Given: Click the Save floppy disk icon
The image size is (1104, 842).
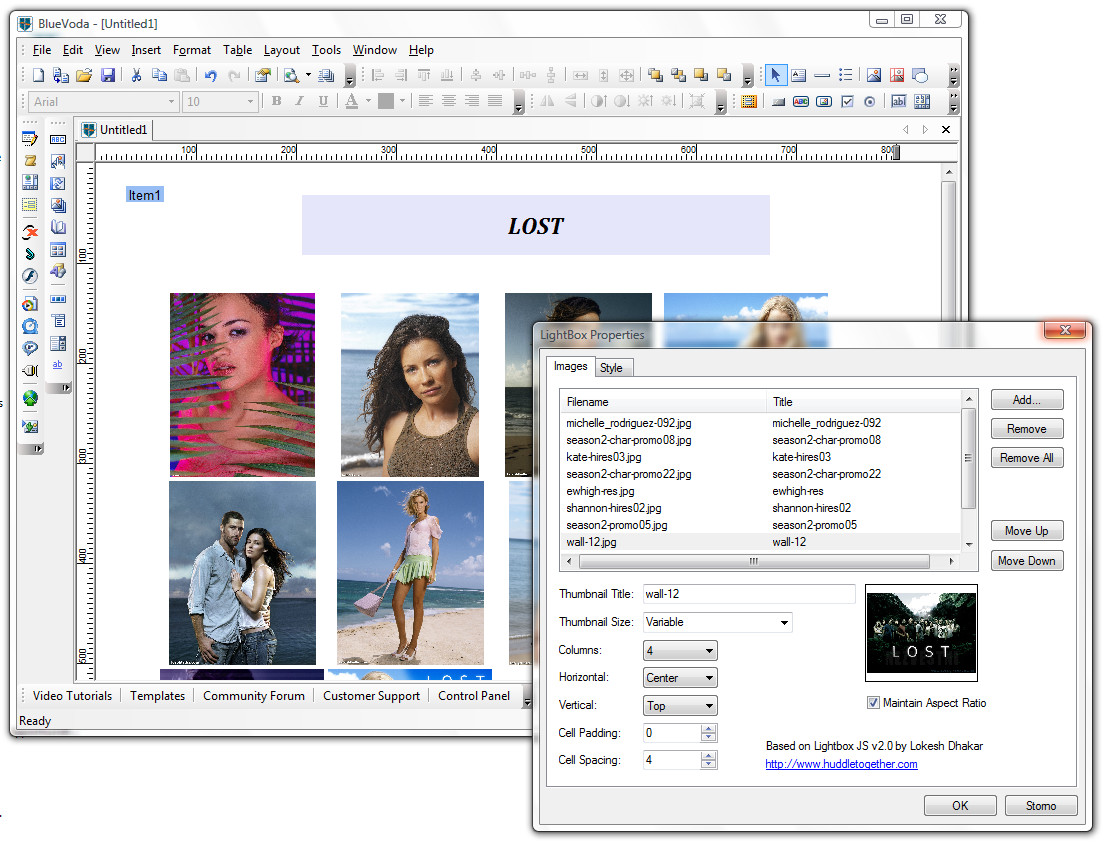Looking at the screenshot, I should pyautogui.click(x=108, y=75).
